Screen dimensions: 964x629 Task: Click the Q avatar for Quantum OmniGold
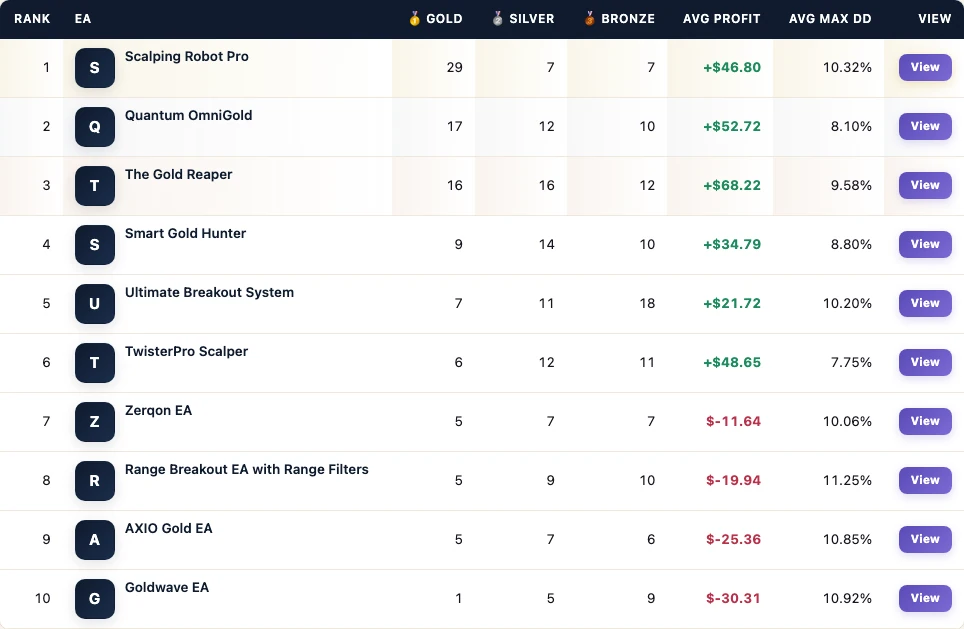click(x=95, y=127)
